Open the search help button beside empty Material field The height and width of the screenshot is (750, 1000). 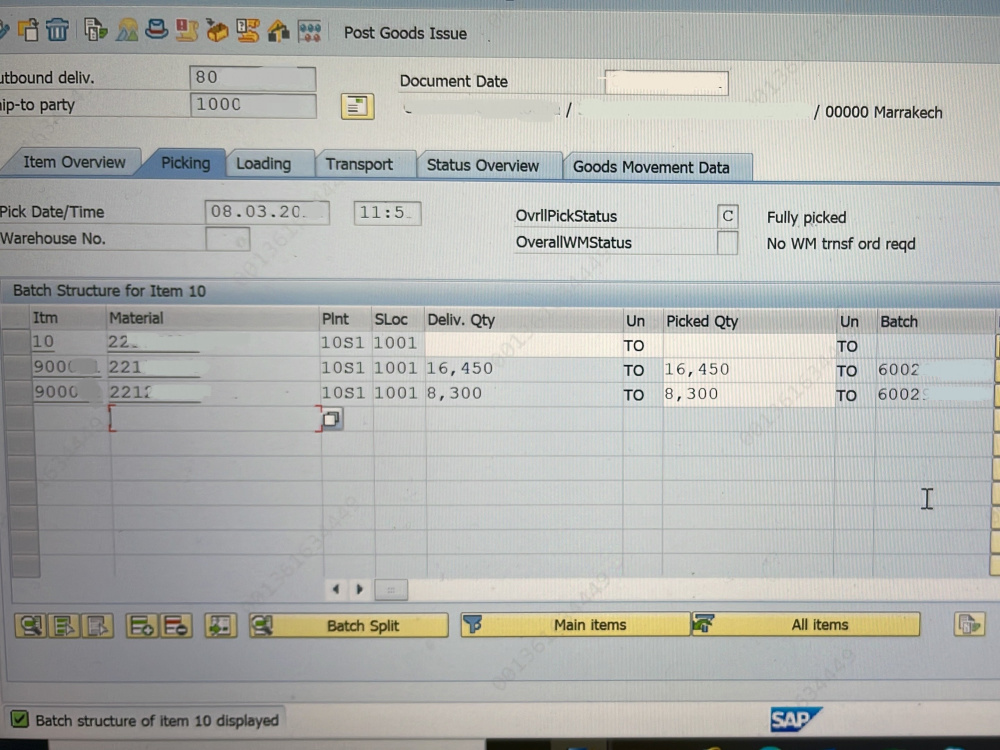[x=332, y=420]
